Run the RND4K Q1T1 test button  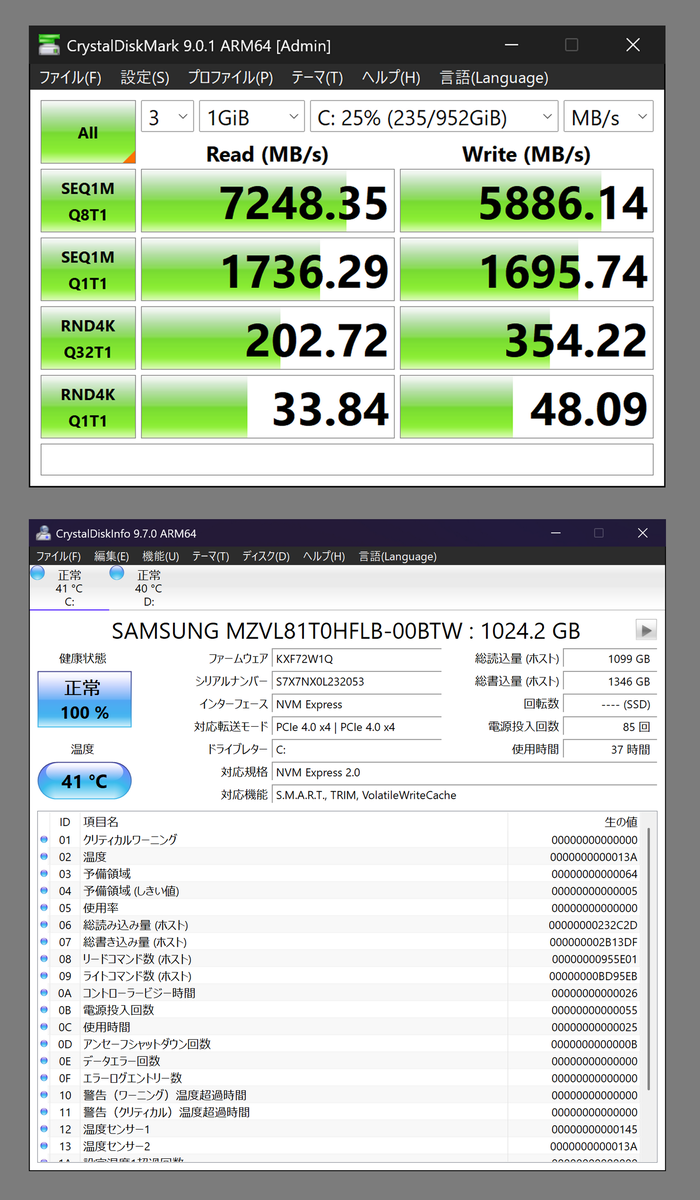click(x=88, y=406)
